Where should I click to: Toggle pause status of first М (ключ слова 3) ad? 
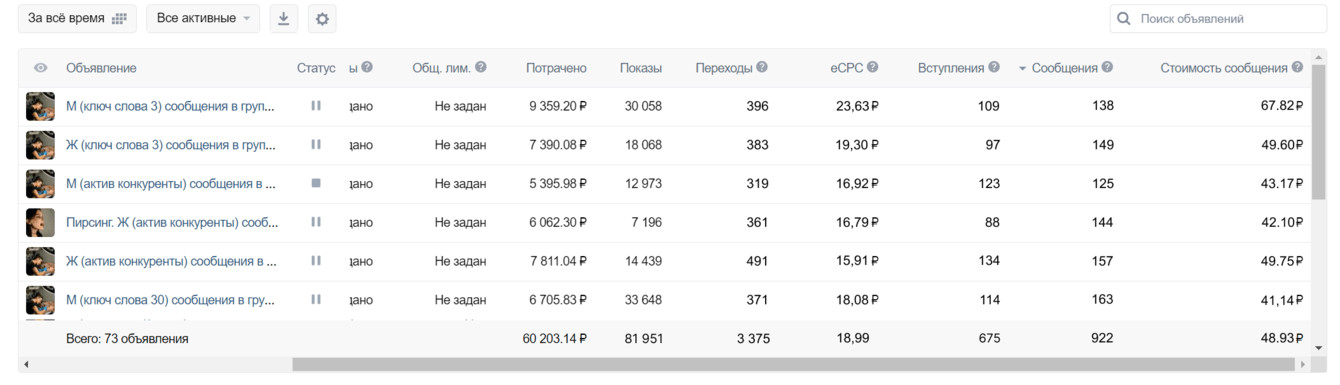pyautogui.click(x=316, y=105)
